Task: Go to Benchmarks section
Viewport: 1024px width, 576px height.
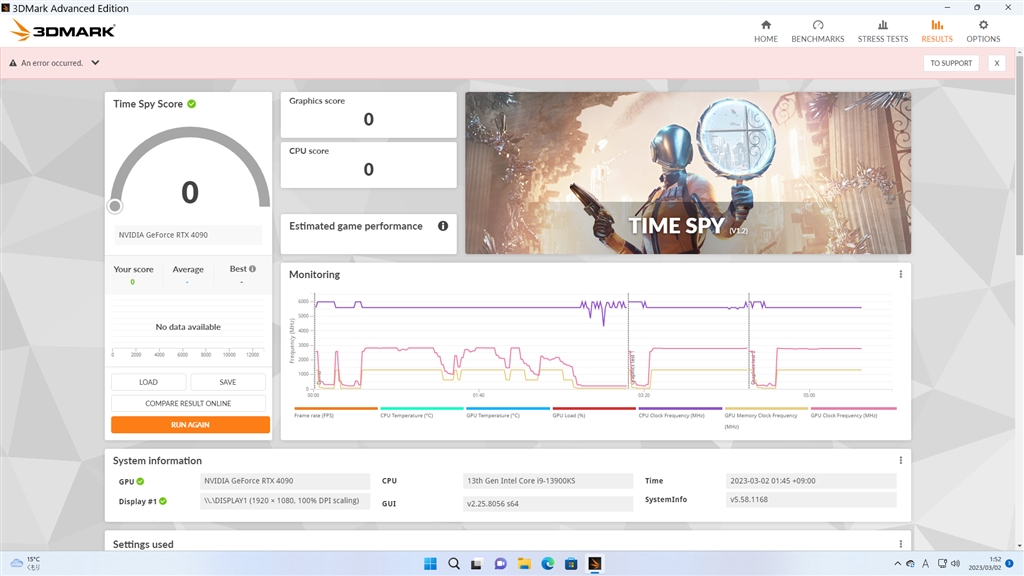Action: click(x=818, y=31)
